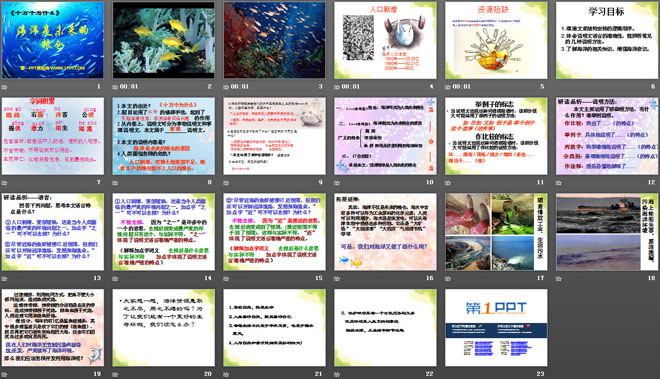Image resolution: width=660 pixels, height=379 pixels.
Task: Click the slide number label 20
Action: (x=208, y=374)
